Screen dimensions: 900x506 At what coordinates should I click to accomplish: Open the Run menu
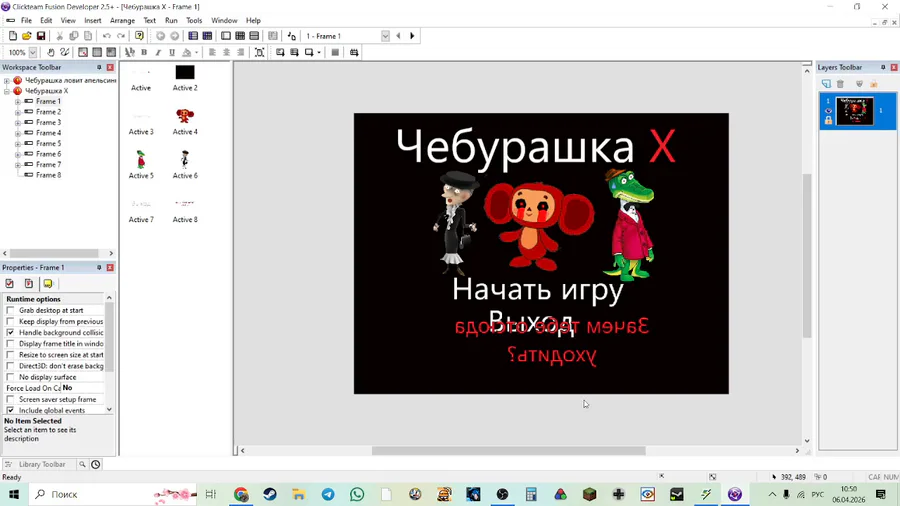[171, 20]
